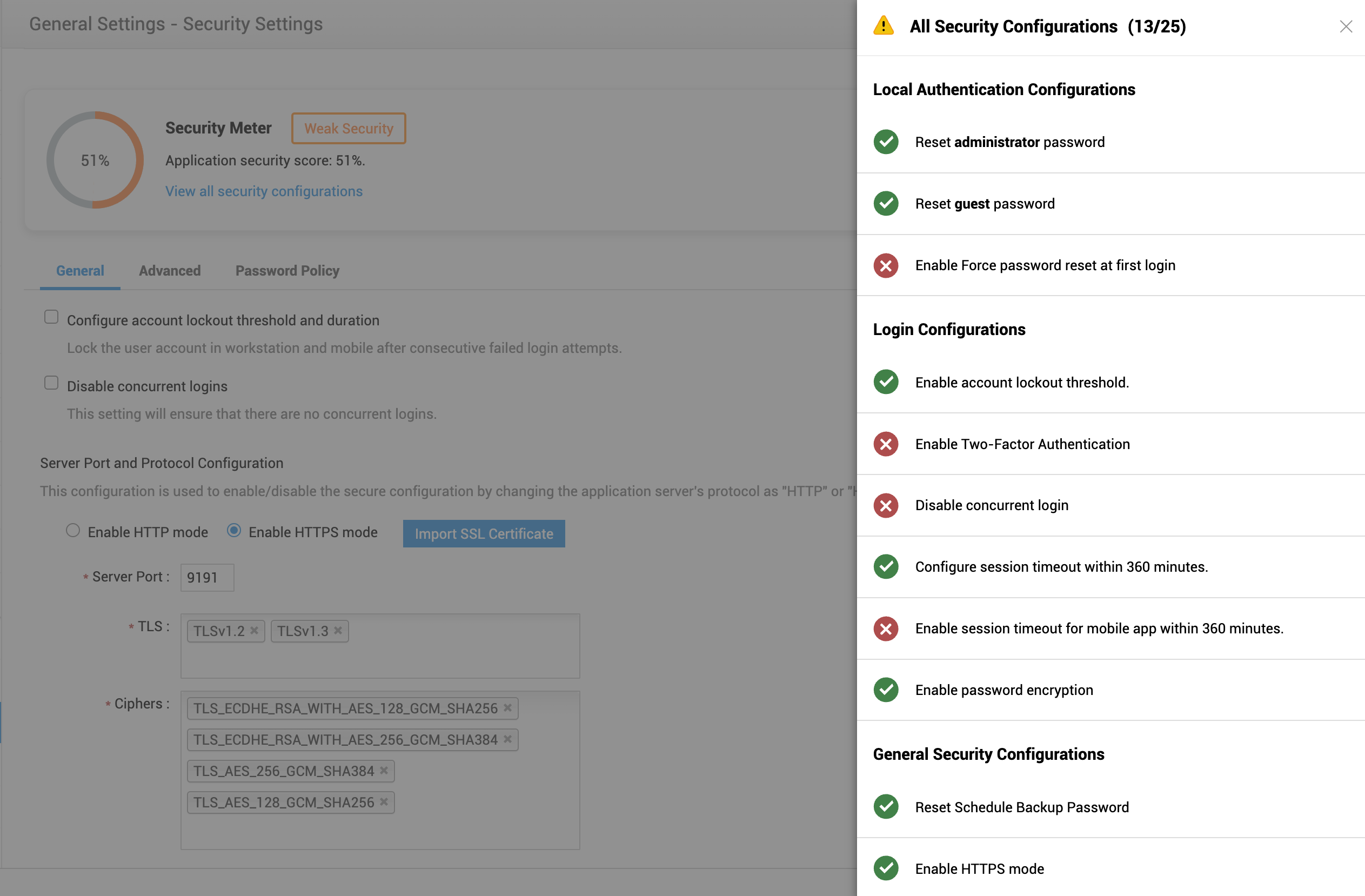Click the Server Port input field
The image size is (1365, 896).
point(207,577)
